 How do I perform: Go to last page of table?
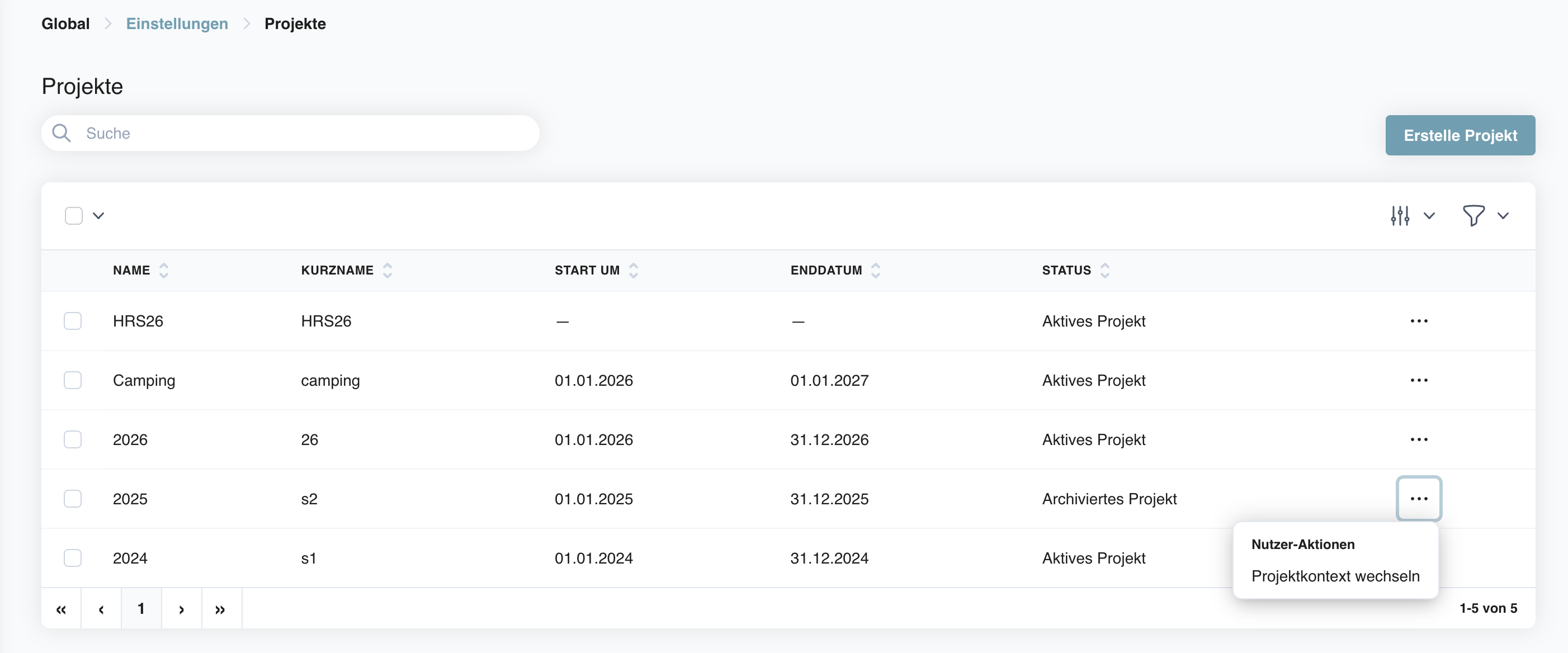click(220, 609)
